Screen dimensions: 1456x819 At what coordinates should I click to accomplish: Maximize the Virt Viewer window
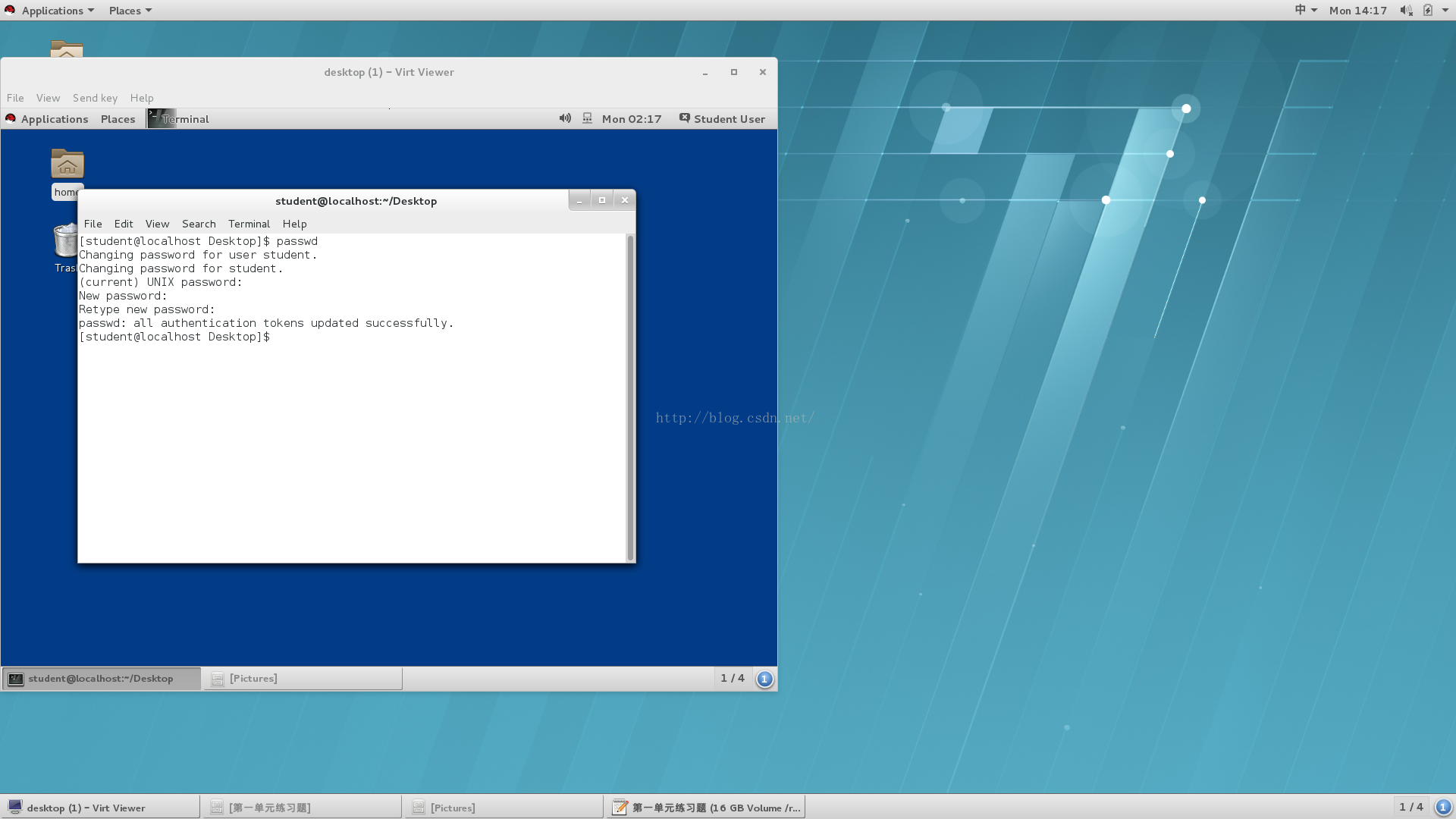733,72
